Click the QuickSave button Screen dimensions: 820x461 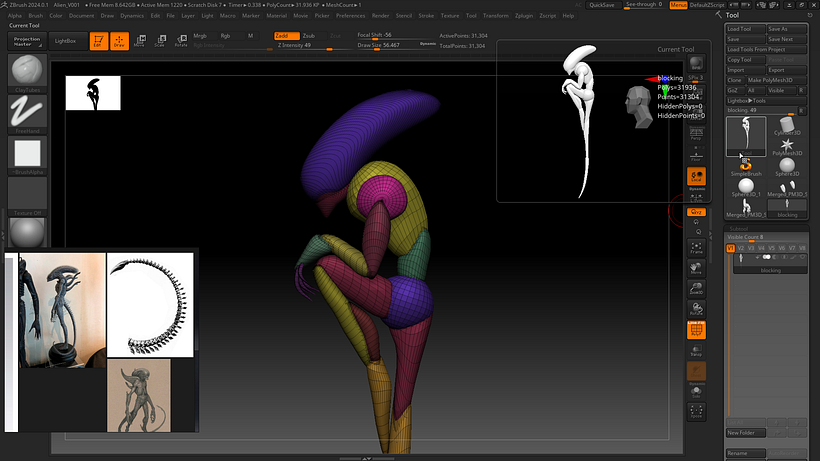[602, 5]
